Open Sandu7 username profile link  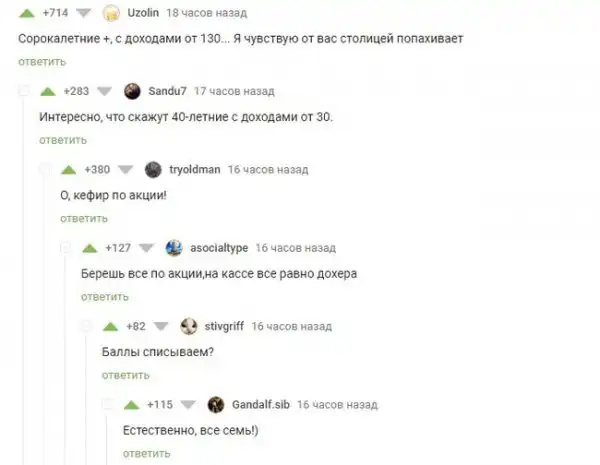pos(167,91)
